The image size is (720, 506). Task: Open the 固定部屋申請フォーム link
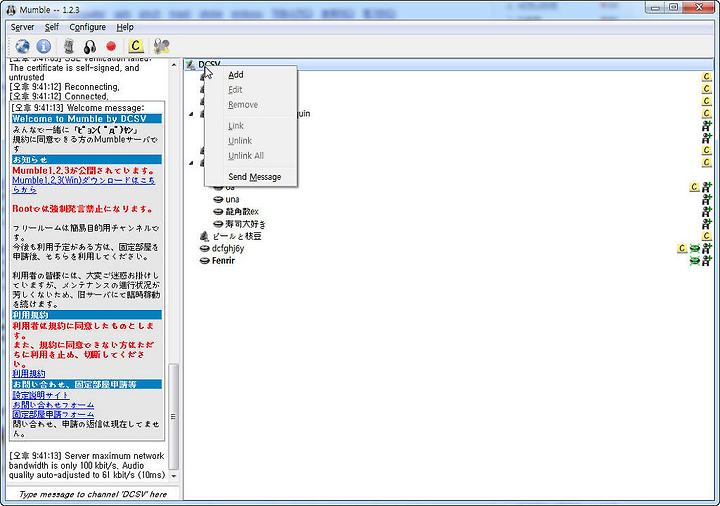[53, 414]
